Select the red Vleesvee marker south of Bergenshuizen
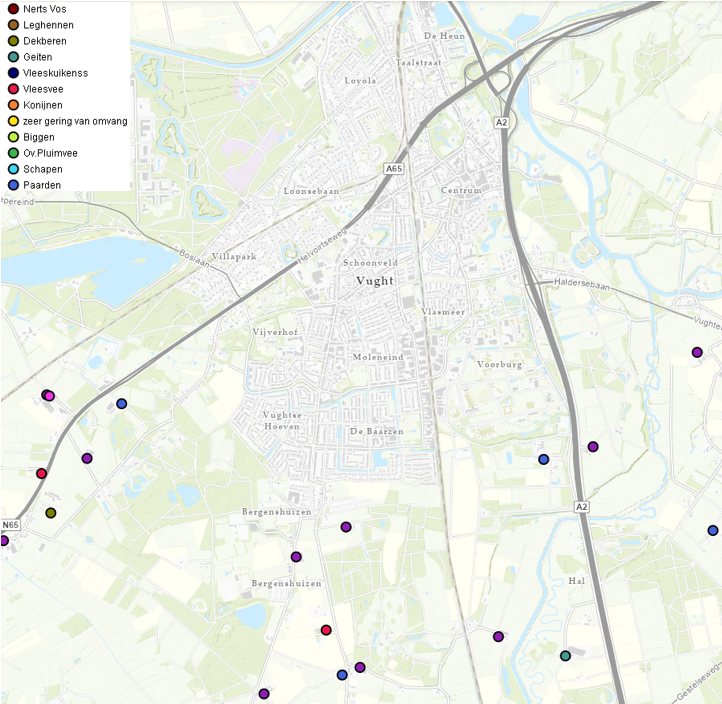This screenshot has width=722, height=704. tap(326, 630)
